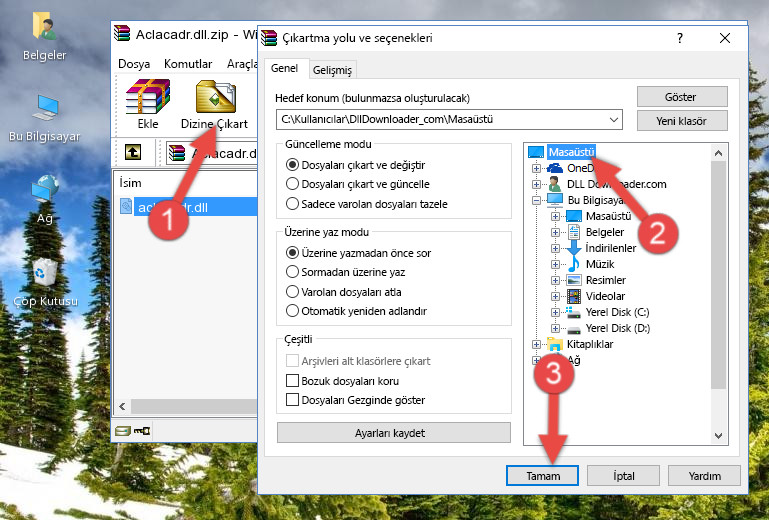Select Yerel Disk (C:) in the tree

click(617, 312)
